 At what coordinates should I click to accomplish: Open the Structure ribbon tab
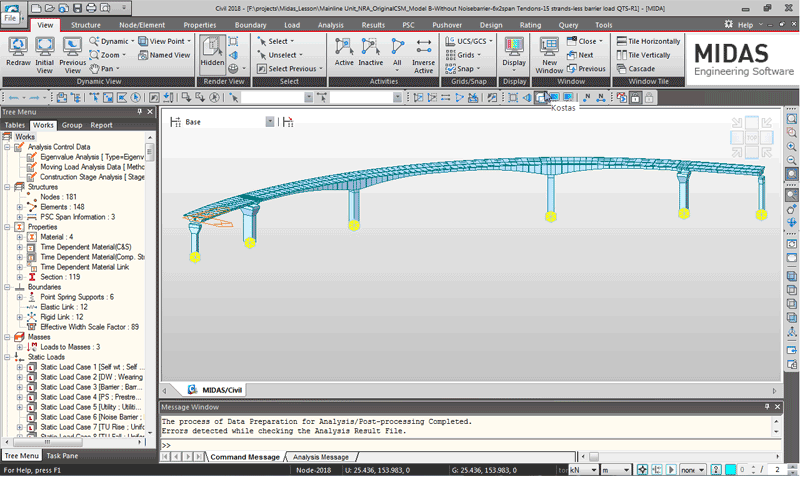coord(86,24)
